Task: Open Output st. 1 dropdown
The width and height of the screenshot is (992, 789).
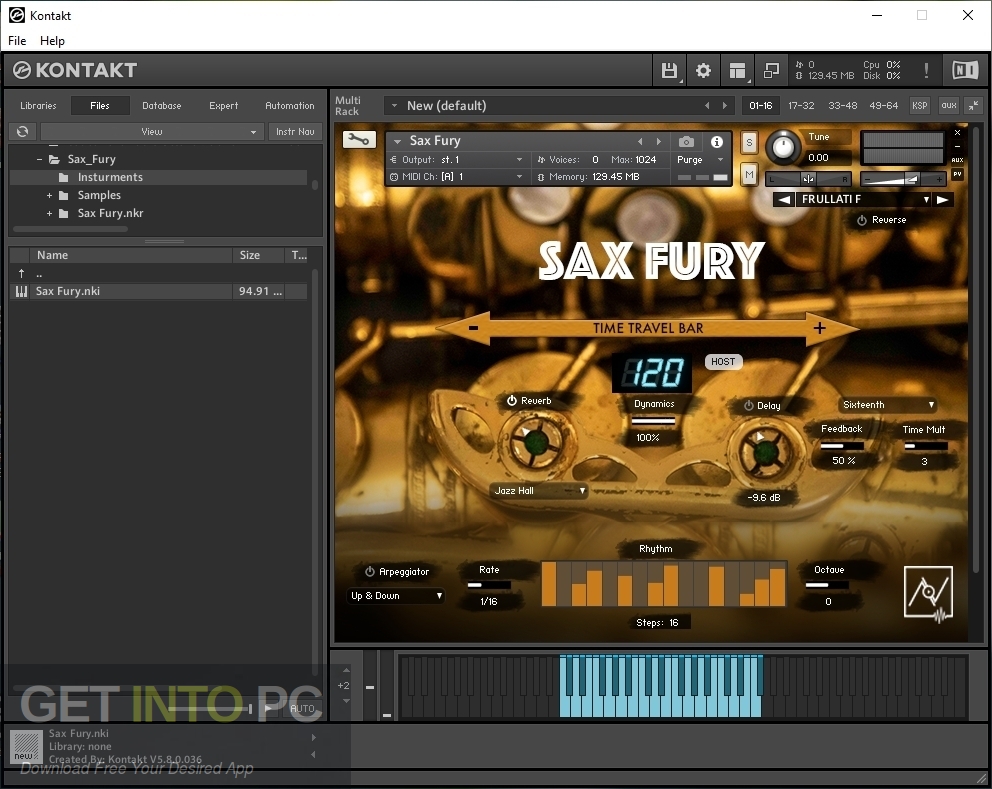Action: point(457,159)
